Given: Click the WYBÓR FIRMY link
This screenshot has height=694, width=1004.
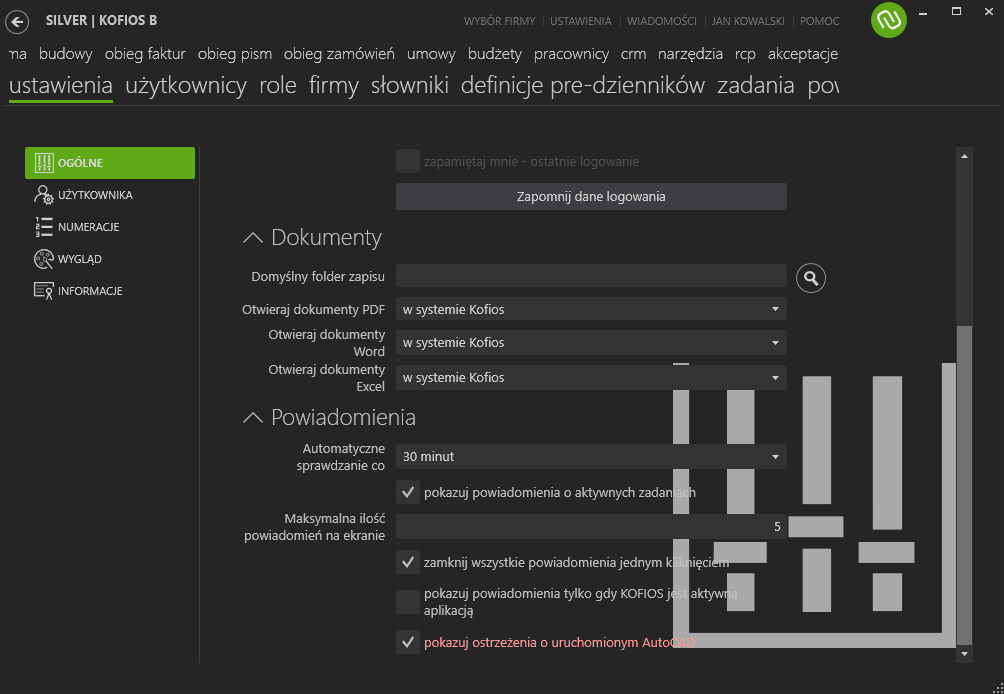Looking at the screenshot, I should coord(499,21).
